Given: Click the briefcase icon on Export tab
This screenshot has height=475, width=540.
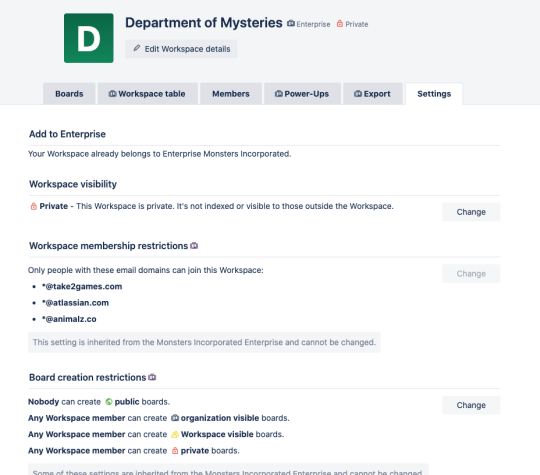Looking at the screenshot, I should [x=358, y=94].
